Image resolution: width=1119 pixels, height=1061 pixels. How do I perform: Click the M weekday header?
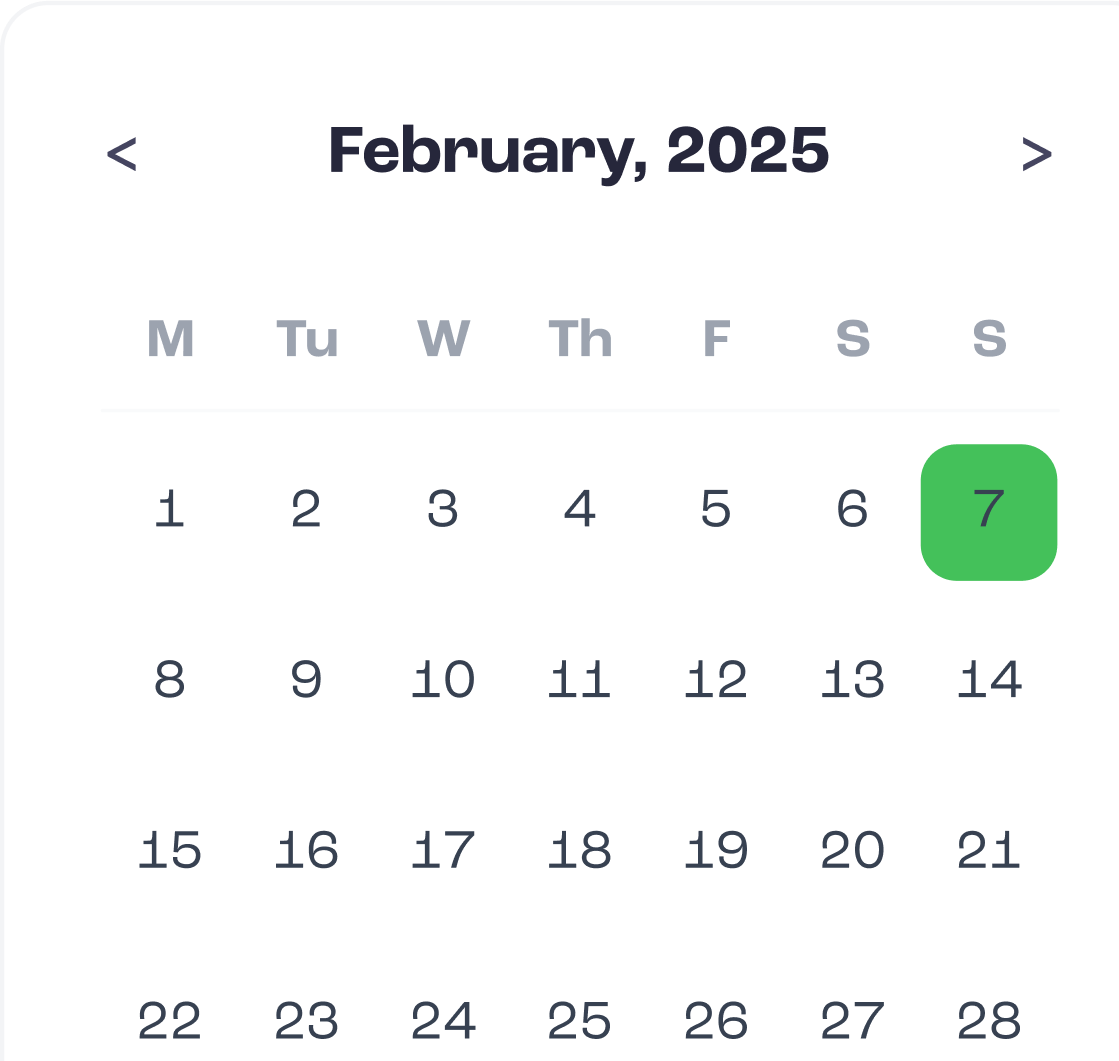click(171, 338)
